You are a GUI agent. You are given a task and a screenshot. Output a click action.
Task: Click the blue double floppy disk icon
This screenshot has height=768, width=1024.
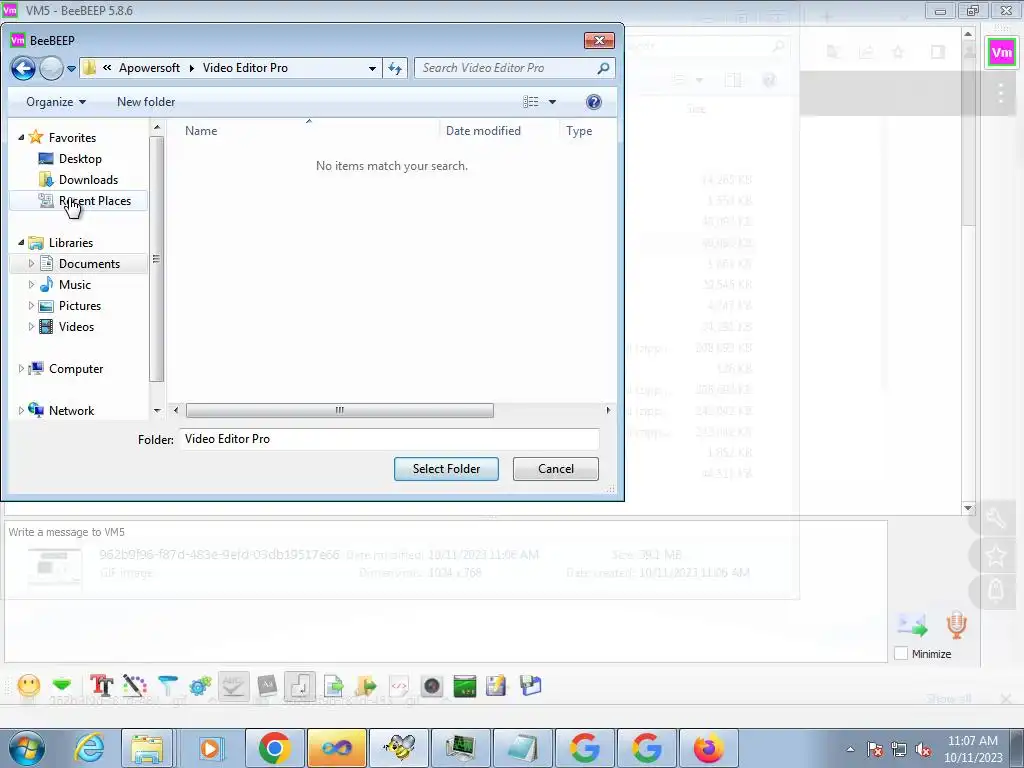(531, 686)
